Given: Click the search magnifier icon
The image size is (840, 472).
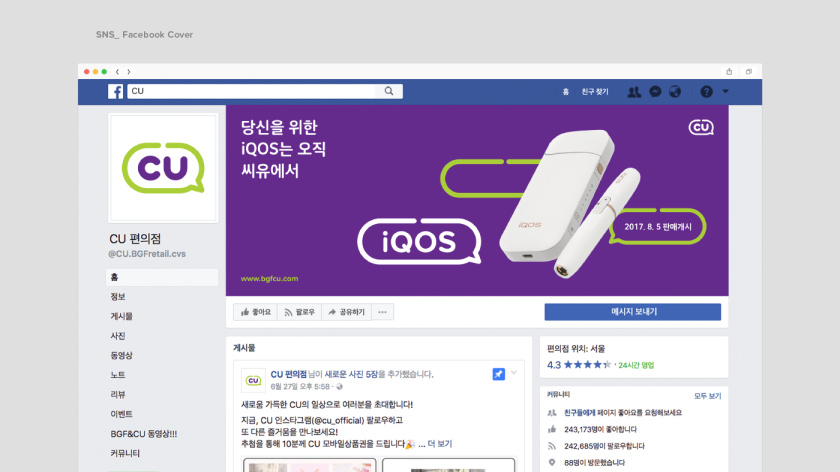Looking at the screenshot, I should [389, 91].
